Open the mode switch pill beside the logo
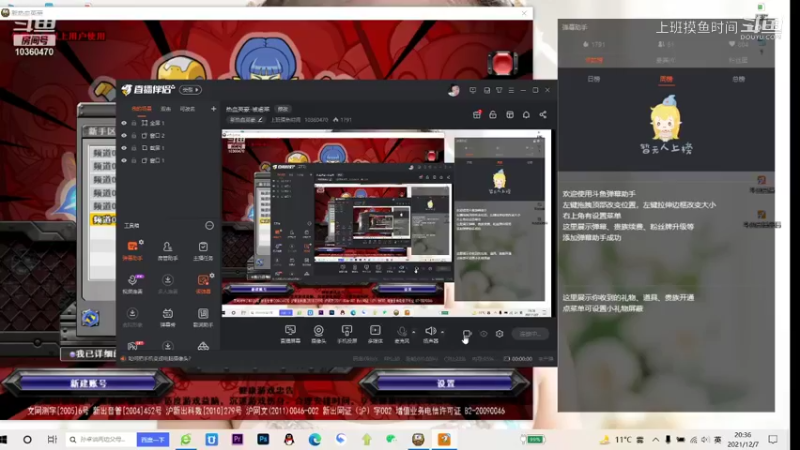The height and width of the screenshot is (450, 800). point(190,90)
